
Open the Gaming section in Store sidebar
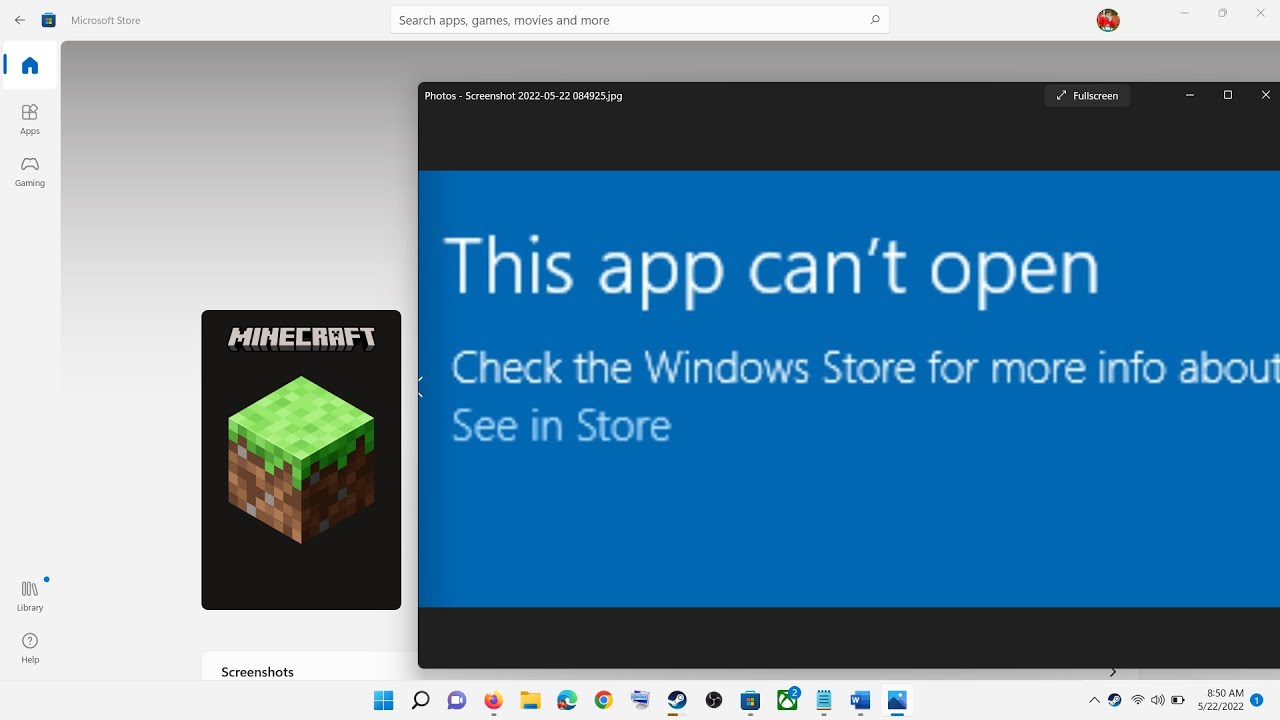coord(30,171)
